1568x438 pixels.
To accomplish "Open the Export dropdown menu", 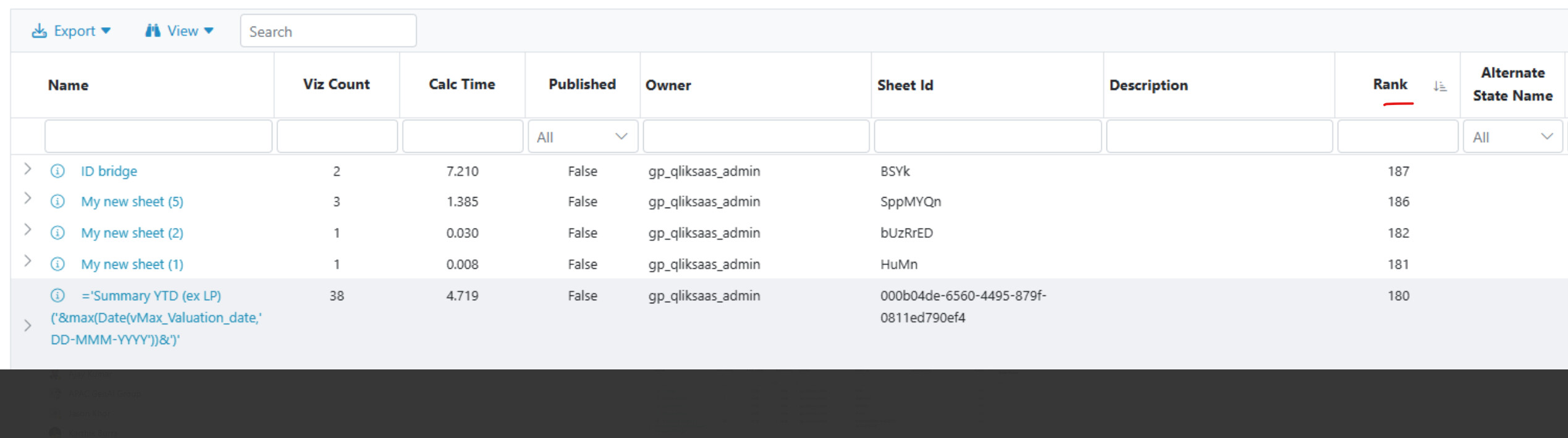I will coord(72,31).
